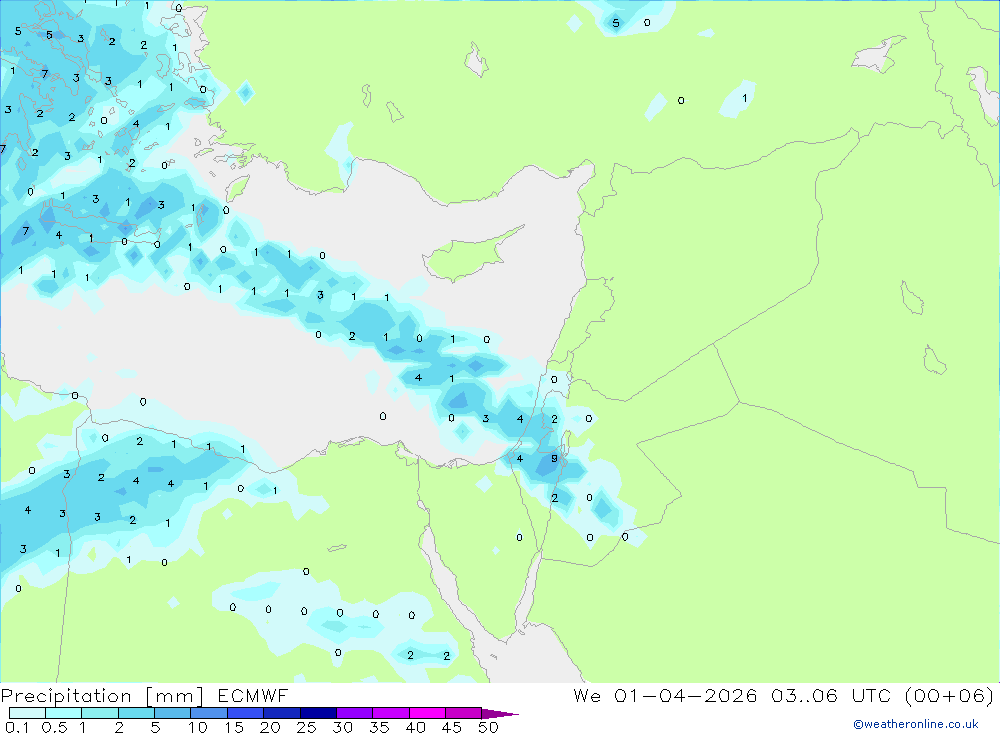
Task: Click the "(00+06)" forecast run text
Action: [949, 696]
